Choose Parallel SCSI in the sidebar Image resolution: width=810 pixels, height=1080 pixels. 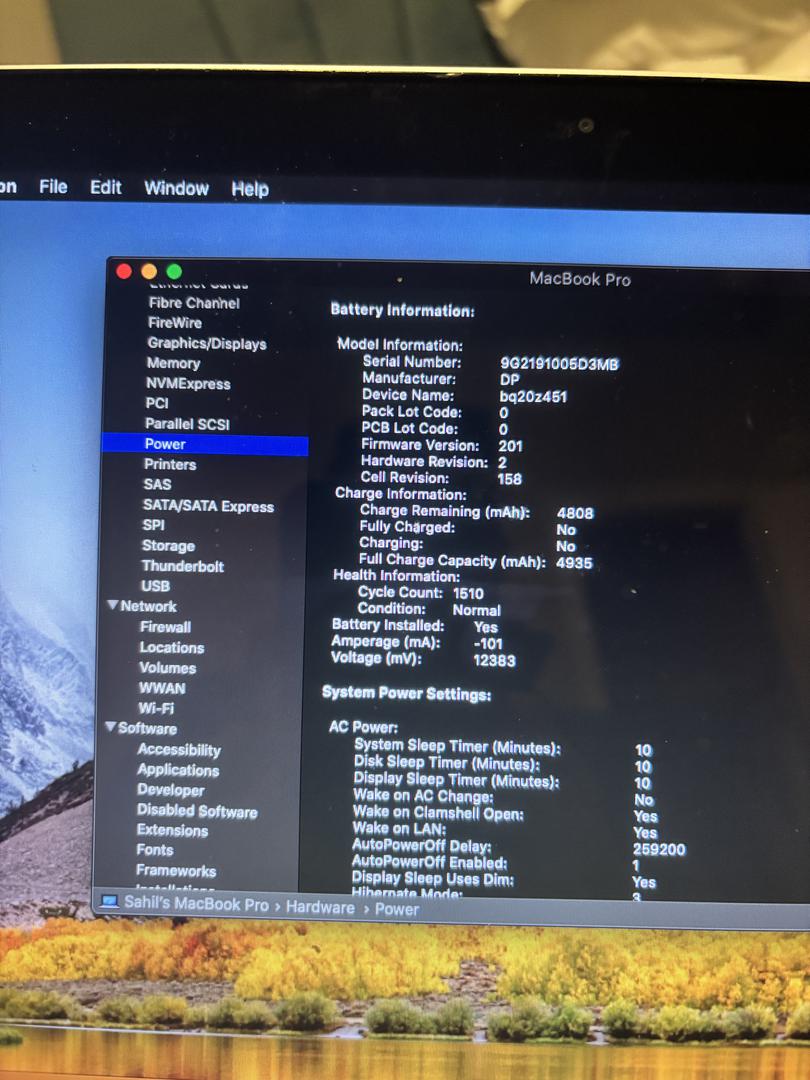[187, 424]
